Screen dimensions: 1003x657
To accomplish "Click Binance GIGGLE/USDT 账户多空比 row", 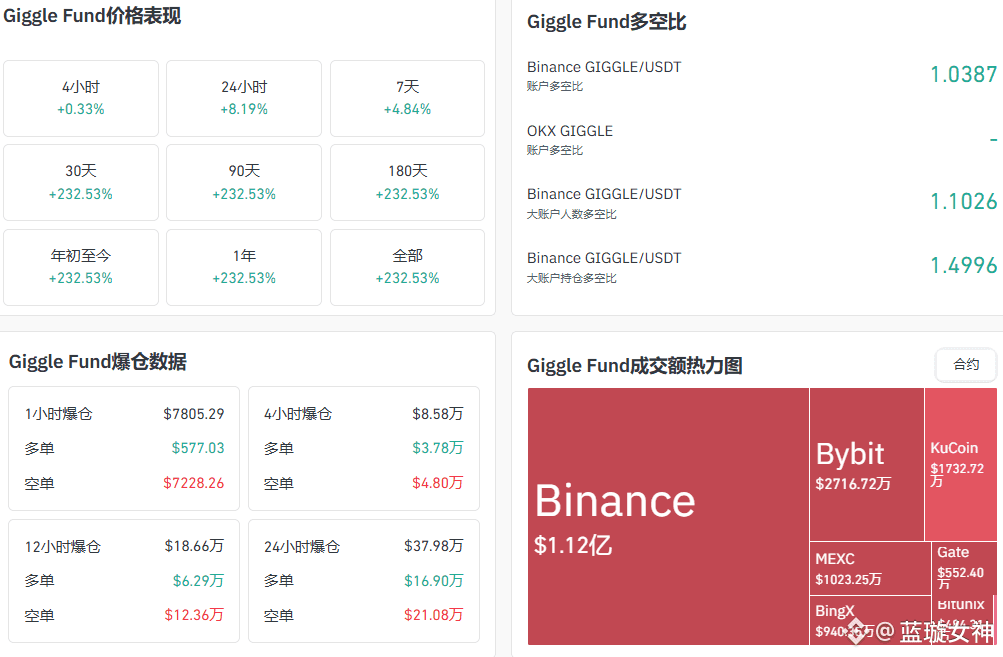I will (x=762, y=75).
